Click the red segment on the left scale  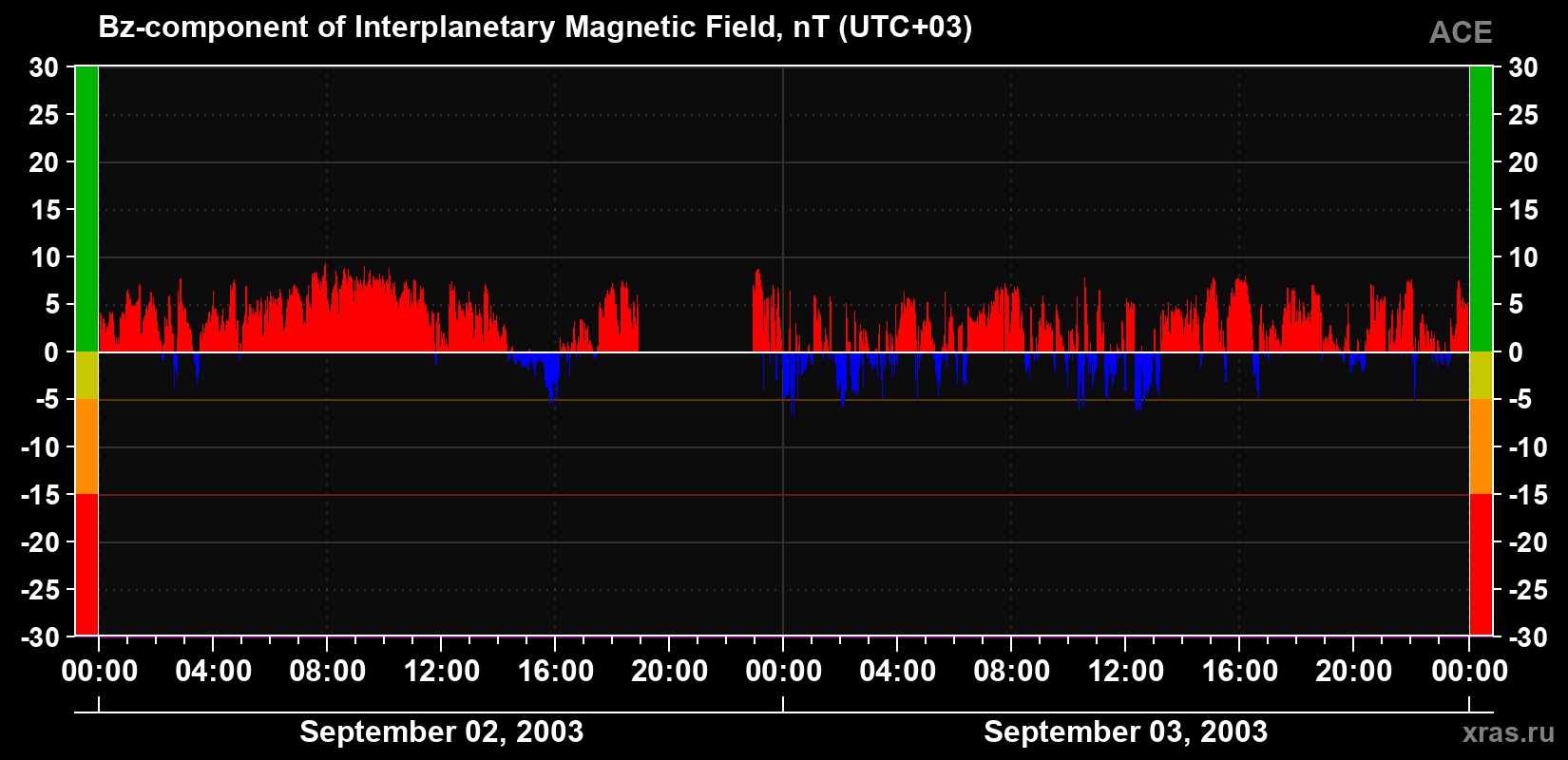point(86,564)
